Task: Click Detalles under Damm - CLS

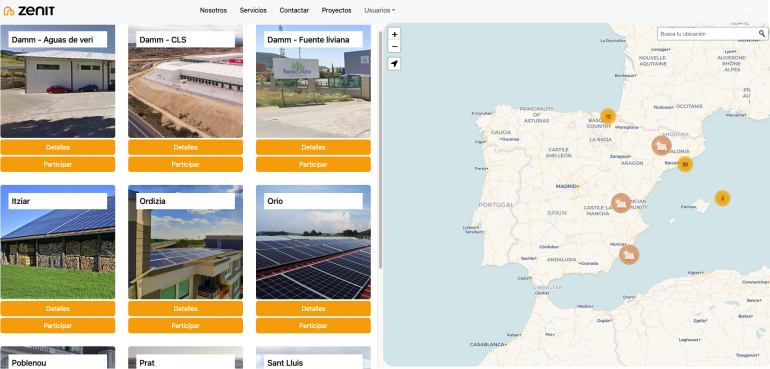Action: 186,147
